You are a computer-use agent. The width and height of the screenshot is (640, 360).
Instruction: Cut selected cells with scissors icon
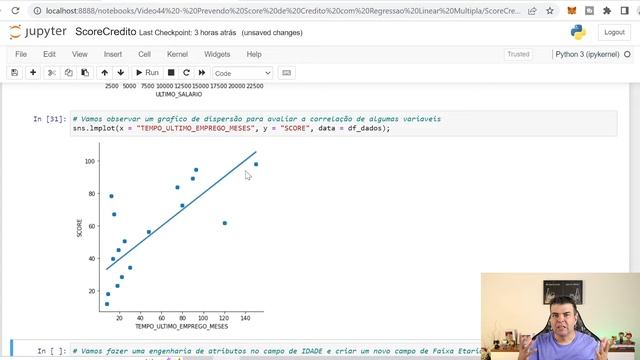(x=51, y=73)
